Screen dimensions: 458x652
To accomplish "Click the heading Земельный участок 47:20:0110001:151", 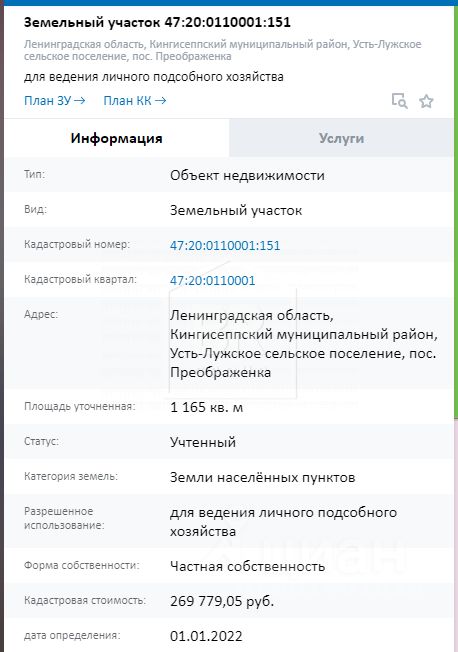I will pos(157,22).
